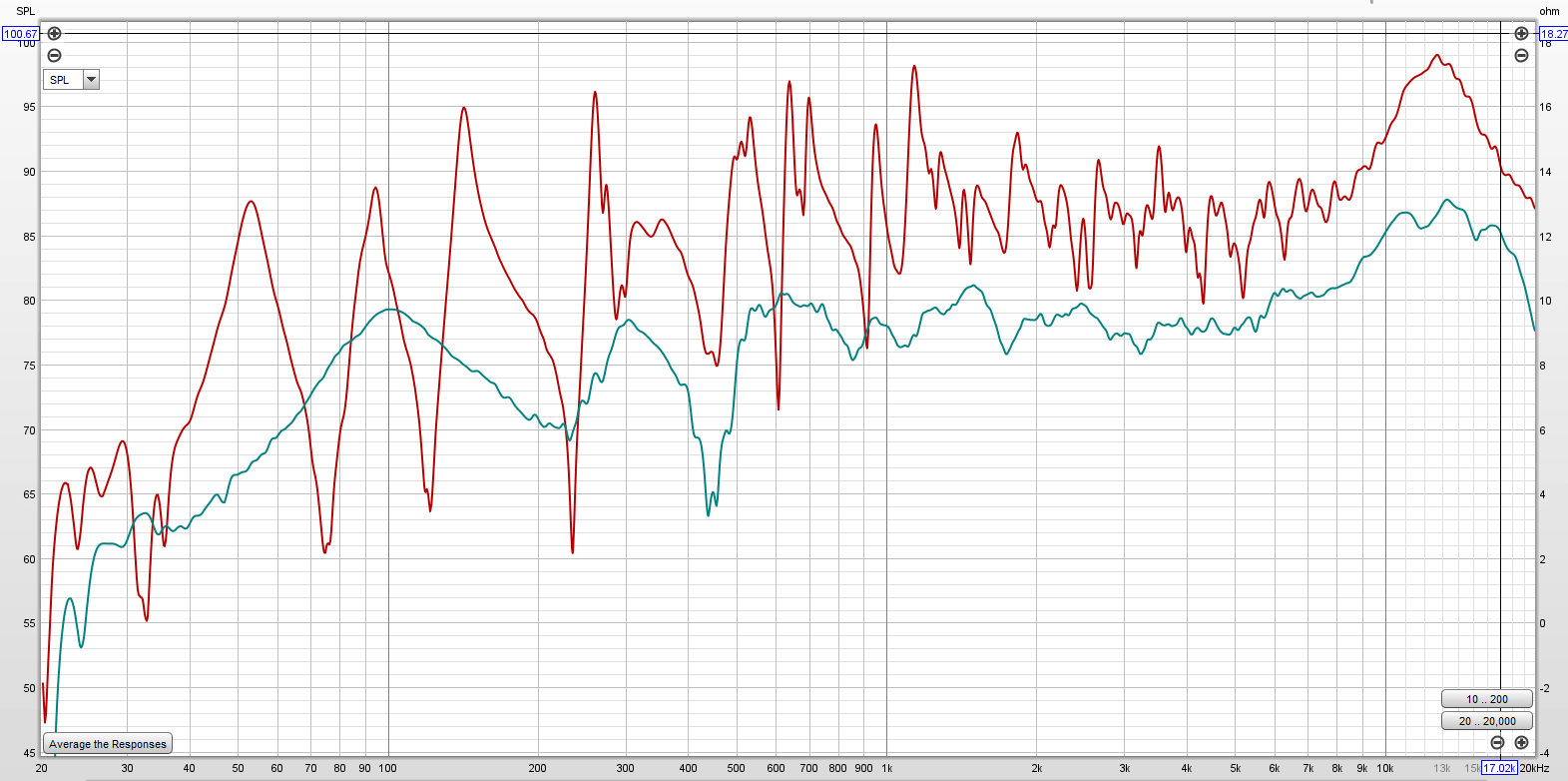Viewport: 1568px width, 781px height.
Task: Zoom in the left SPL axis
Action: coord(55,33)
